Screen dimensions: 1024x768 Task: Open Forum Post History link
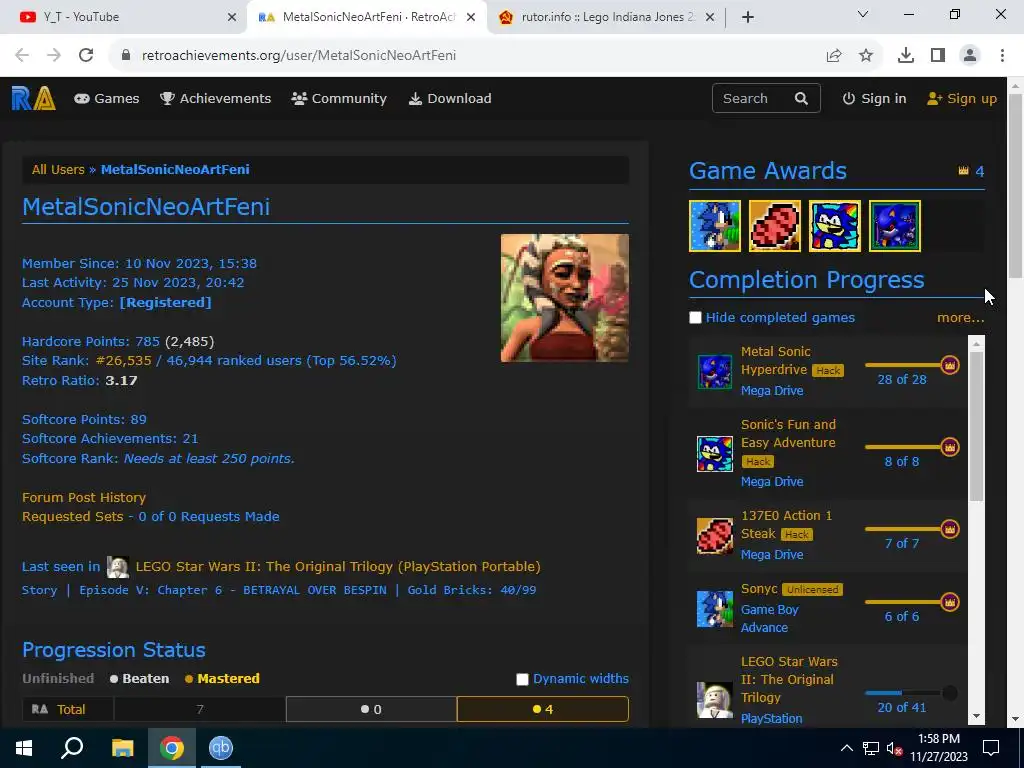(x=84, y=498)
